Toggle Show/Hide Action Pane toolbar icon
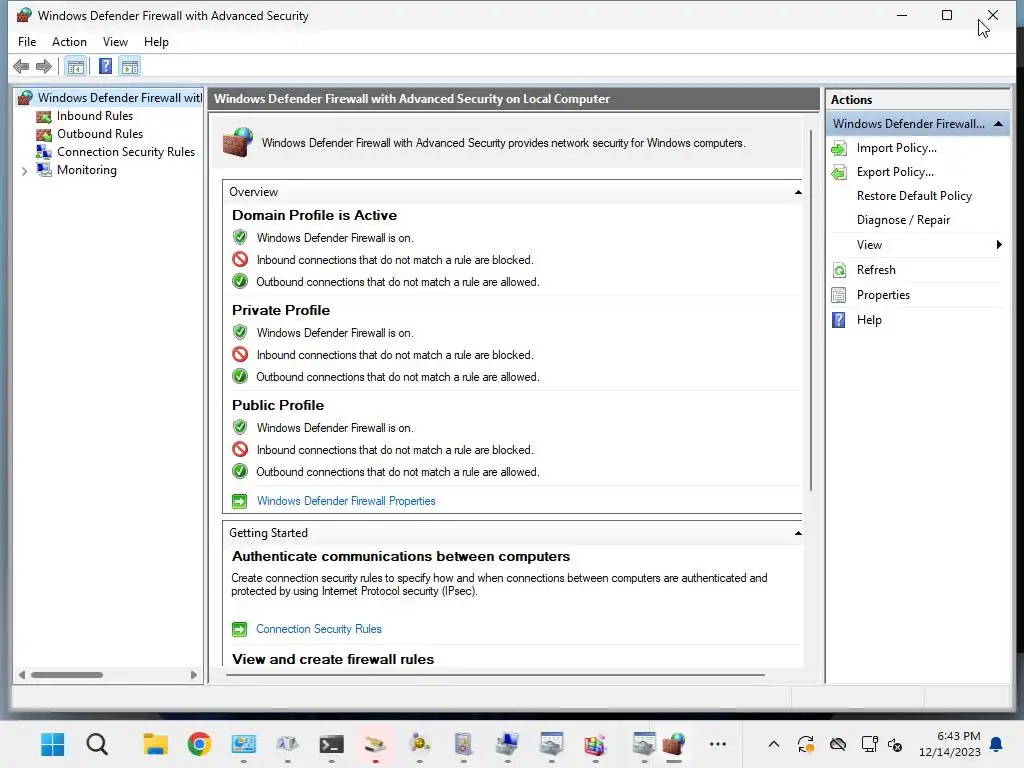This screenshot has height=768, width=1024. click(x=130, y=67)
